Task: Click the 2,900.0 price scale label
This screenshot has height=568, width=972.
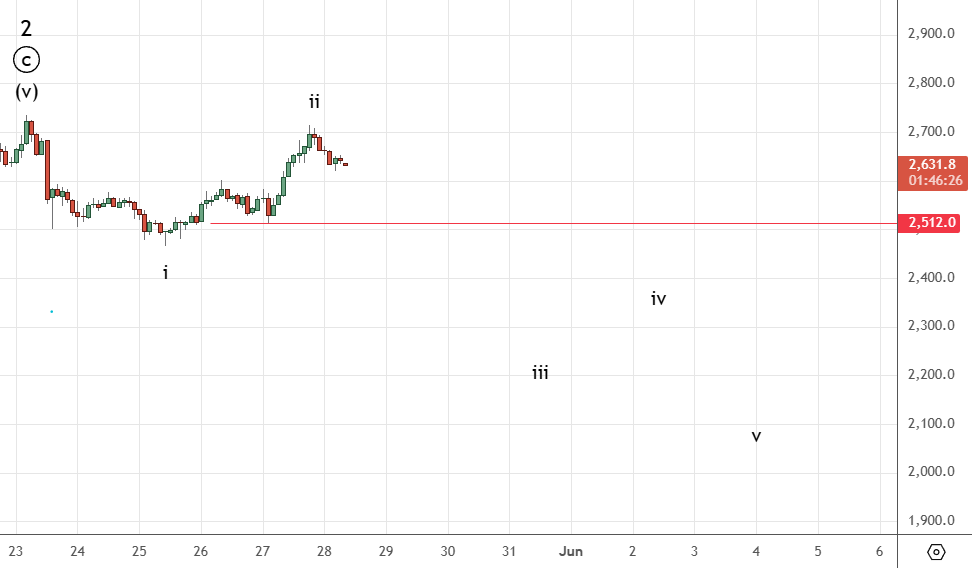Action: coord(932,34)
